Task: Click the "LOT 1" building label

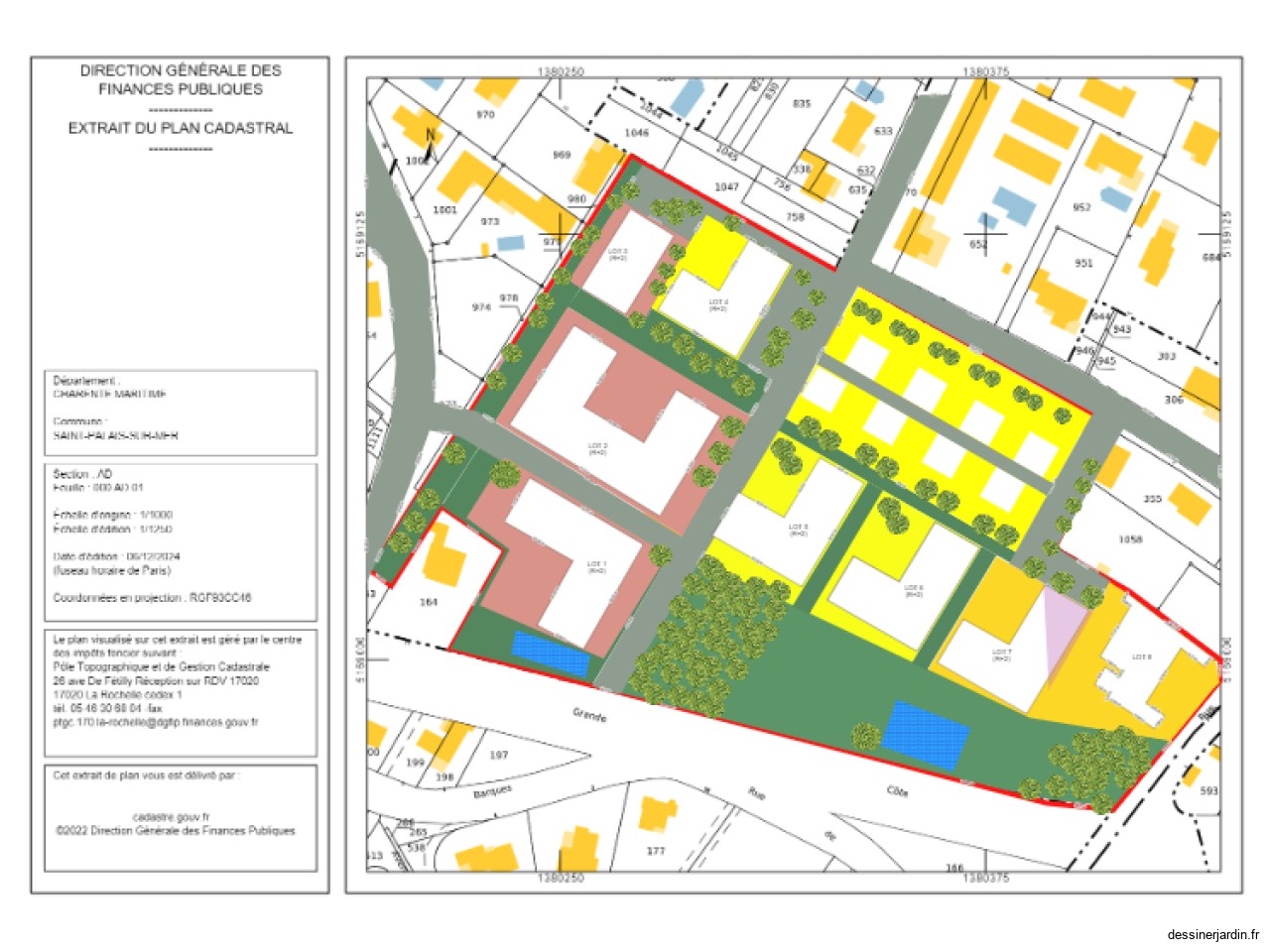Action: [x=596, y=565]
